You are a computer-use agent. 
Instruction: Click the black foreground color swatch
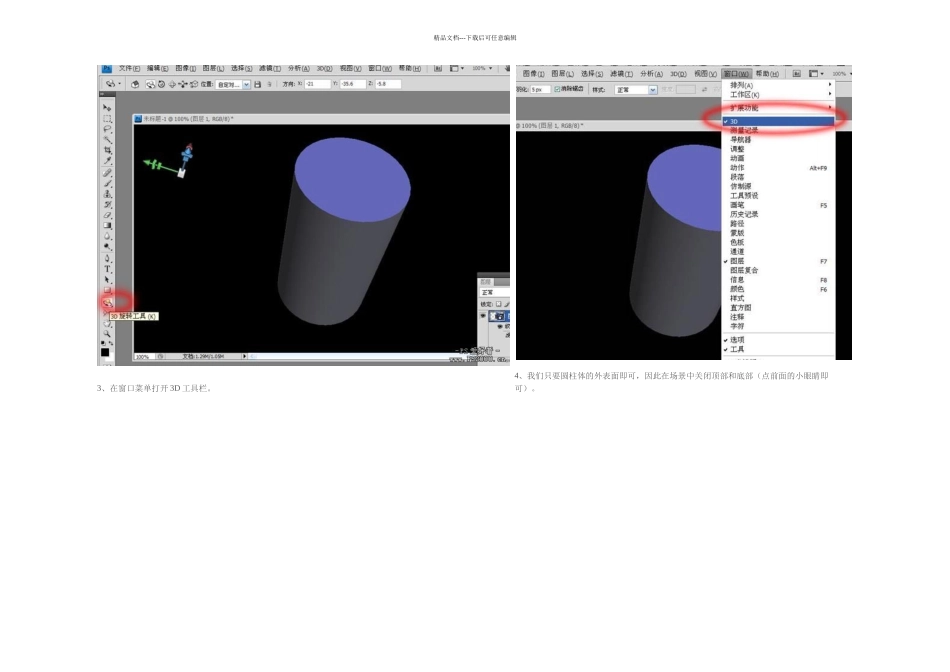coord(105,352)
